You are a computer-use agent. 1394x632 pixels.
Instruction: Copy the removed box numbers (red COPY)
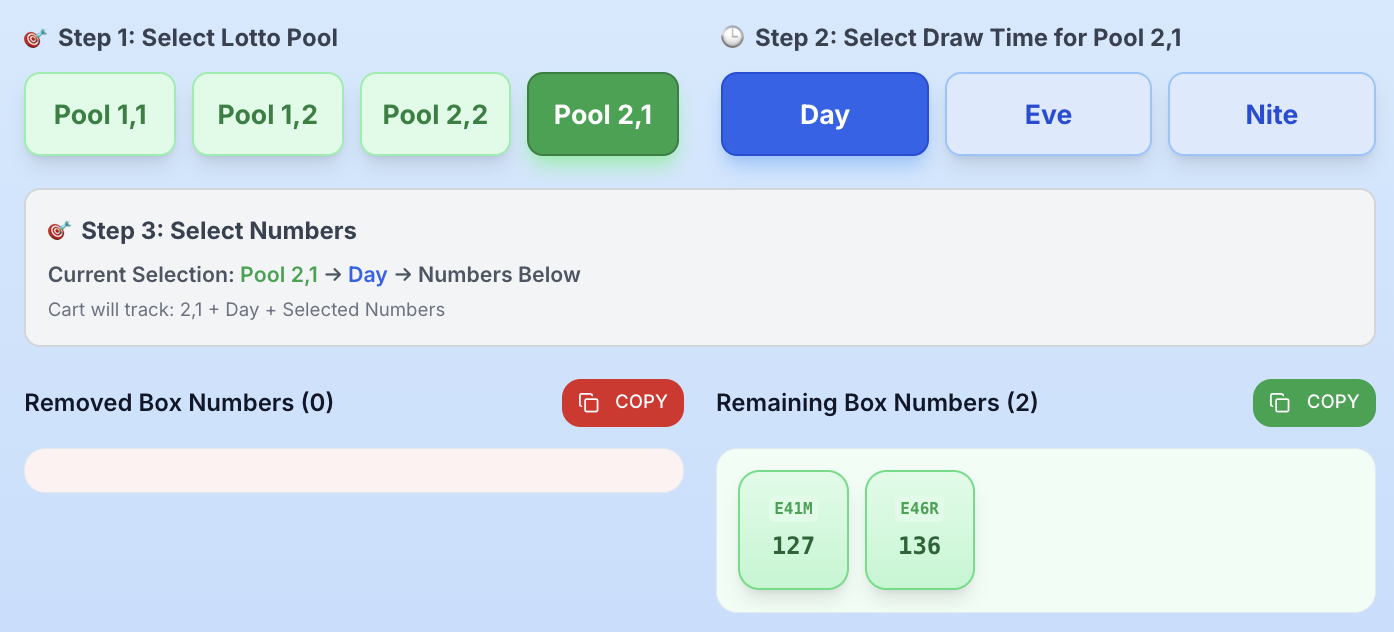623,402
